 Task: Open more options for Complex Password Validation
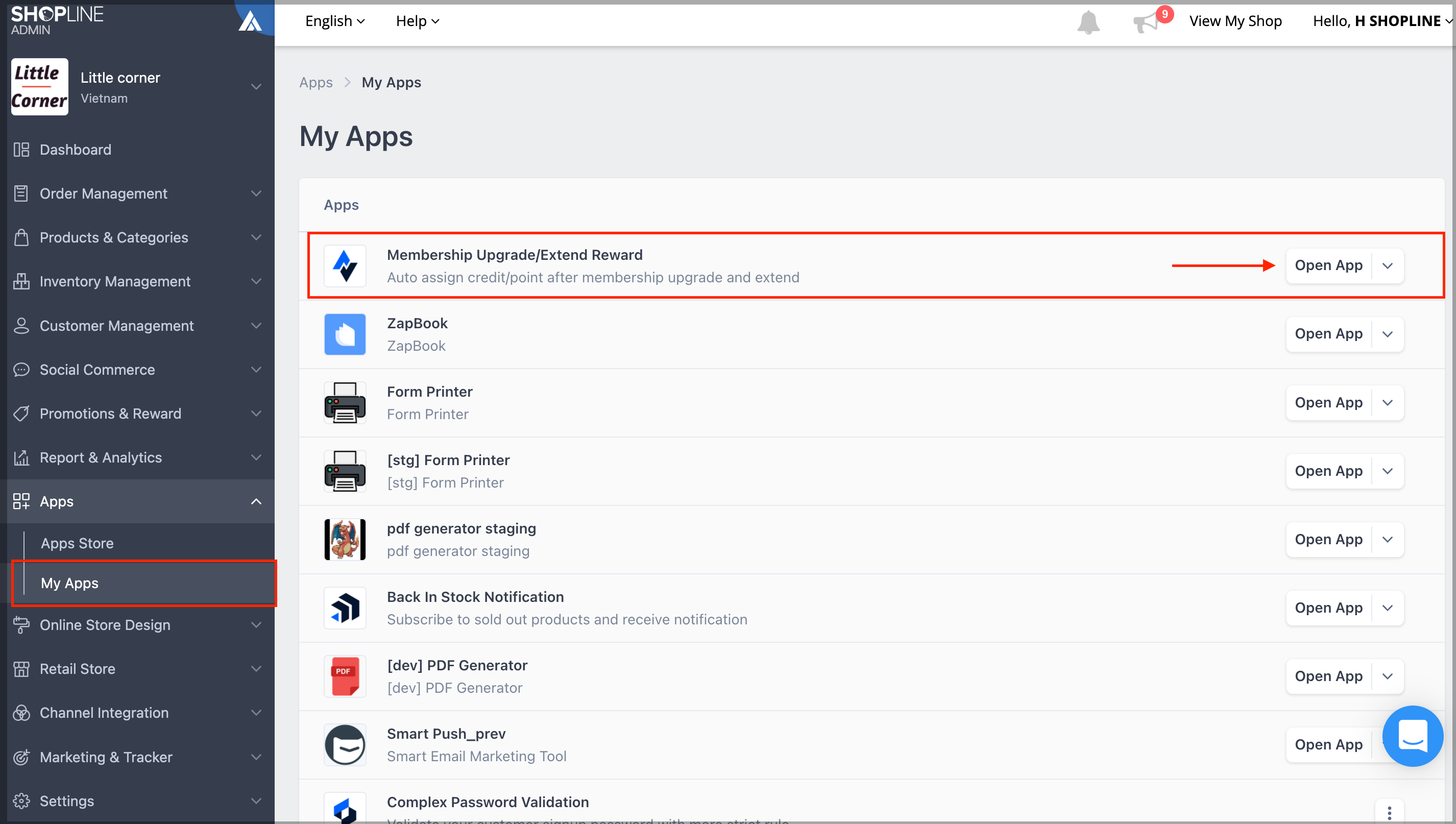pos(1389,813)
